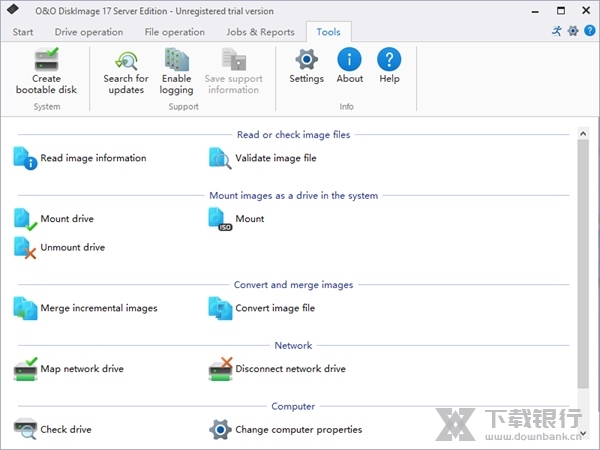
Task: Mount an ISO image
Action: click(x=249, y=219)
